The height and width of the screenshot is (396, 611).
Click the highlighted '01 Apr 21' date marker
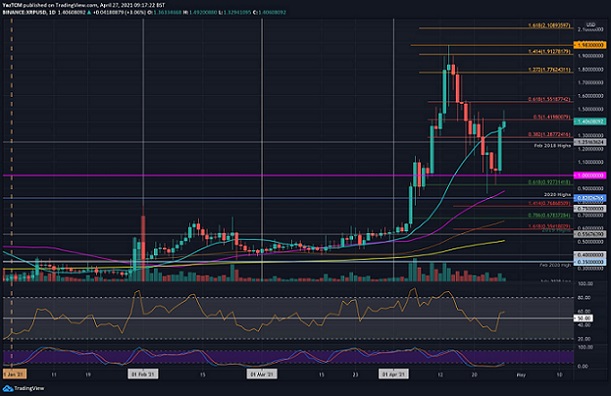[x=394, y=375]
